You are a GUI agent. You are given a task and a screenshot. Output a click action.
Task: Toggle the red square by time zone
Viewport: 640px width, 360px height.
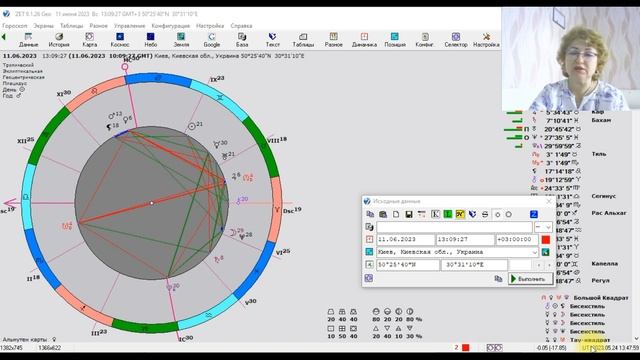tap(546, 240)
